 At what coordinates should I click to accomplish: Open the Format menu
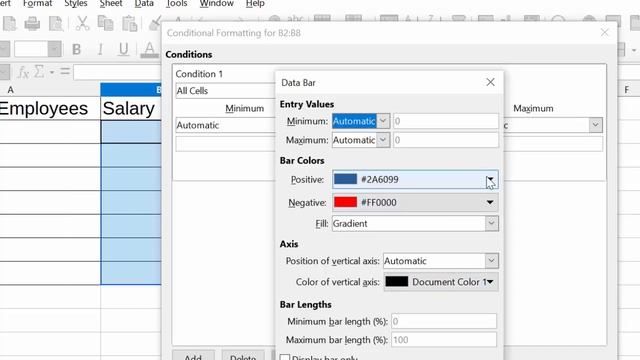(x=38, y=4)
